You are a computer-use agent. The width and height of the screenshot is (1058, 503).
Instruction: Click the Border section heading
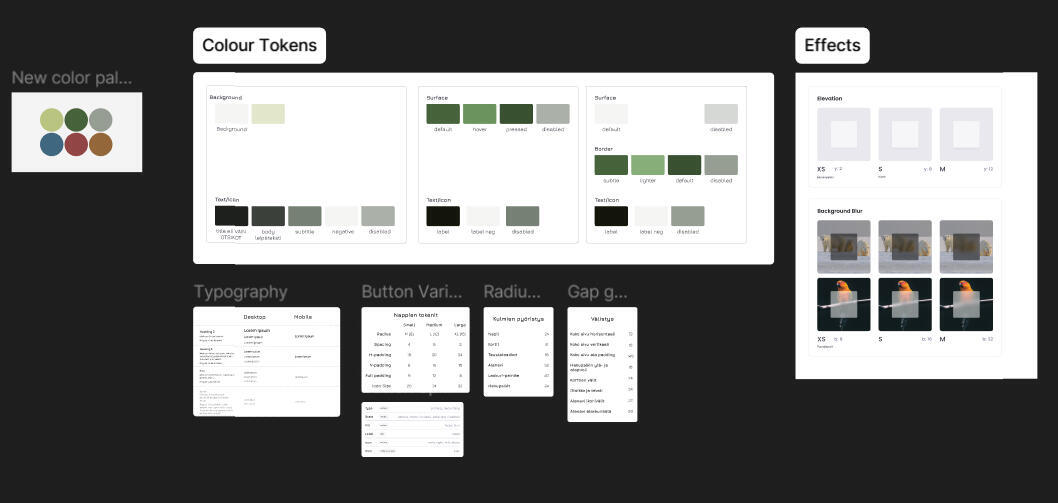pos(603,149)
